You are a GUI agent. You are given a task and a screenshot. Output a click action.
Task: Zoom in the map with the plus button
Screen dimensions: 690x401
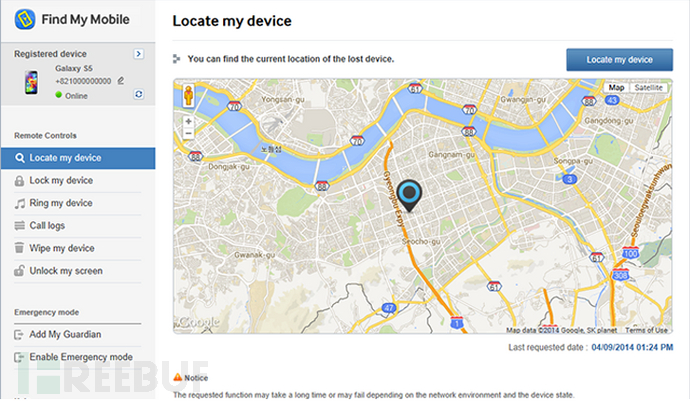coord(188,121)
